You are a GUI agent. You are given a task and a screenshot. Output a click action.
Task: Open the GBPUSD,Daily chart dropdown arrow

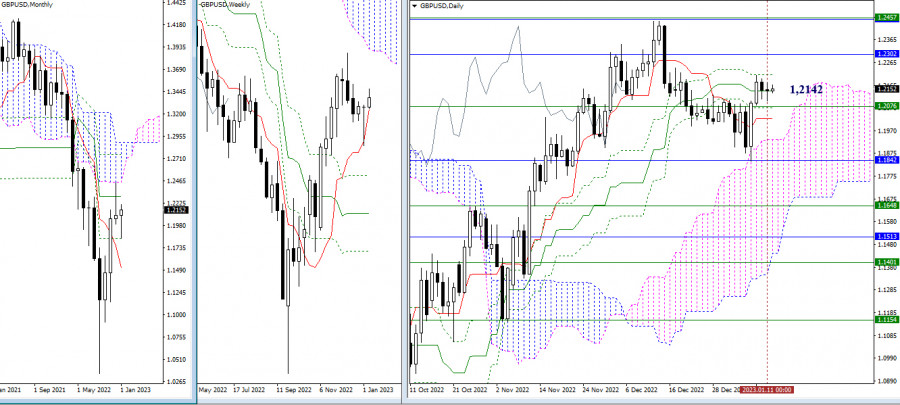point(415,6)
